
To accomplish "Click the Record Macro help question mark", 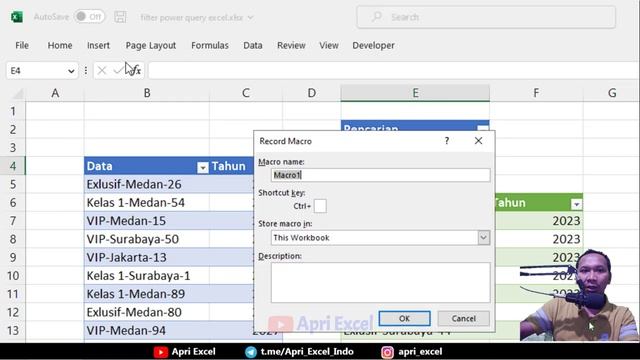I will point(447,141).
